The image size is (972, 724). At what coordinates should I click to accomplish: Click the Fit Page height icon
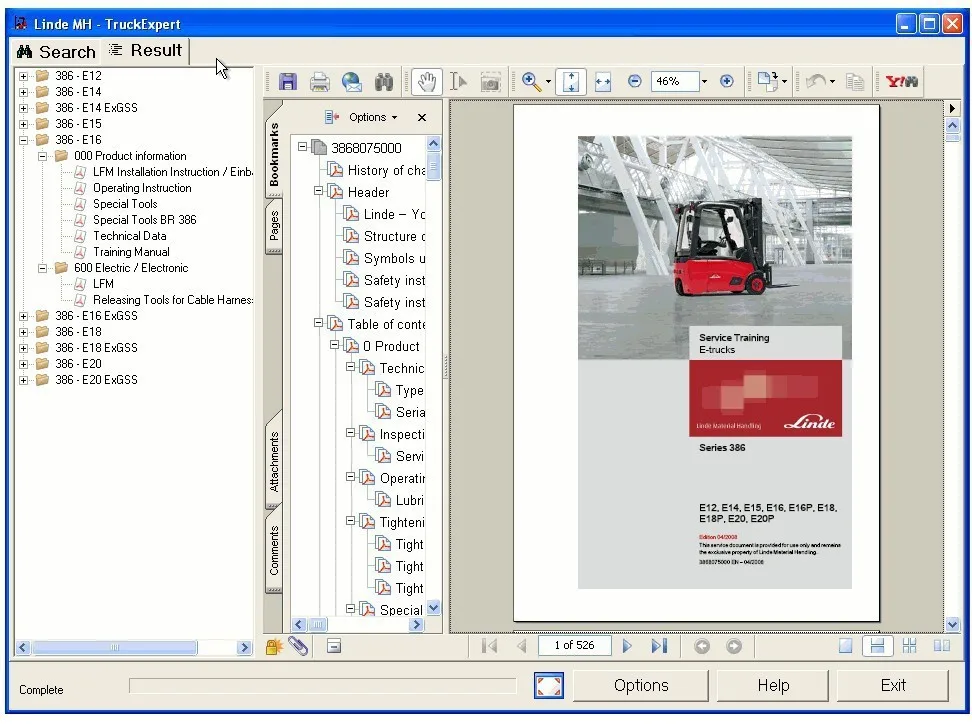tap(571, 82)
